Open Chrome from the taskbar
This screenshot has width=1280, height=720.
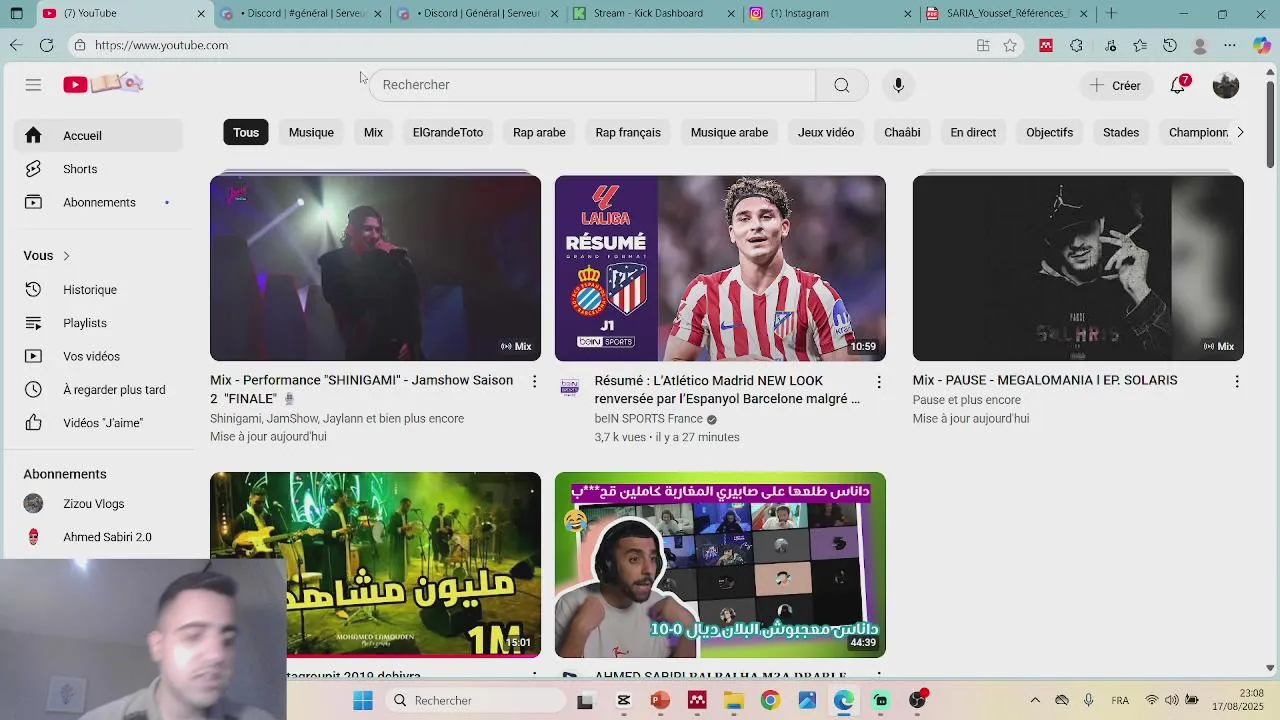pyautogui.click(x=770, y=701)
